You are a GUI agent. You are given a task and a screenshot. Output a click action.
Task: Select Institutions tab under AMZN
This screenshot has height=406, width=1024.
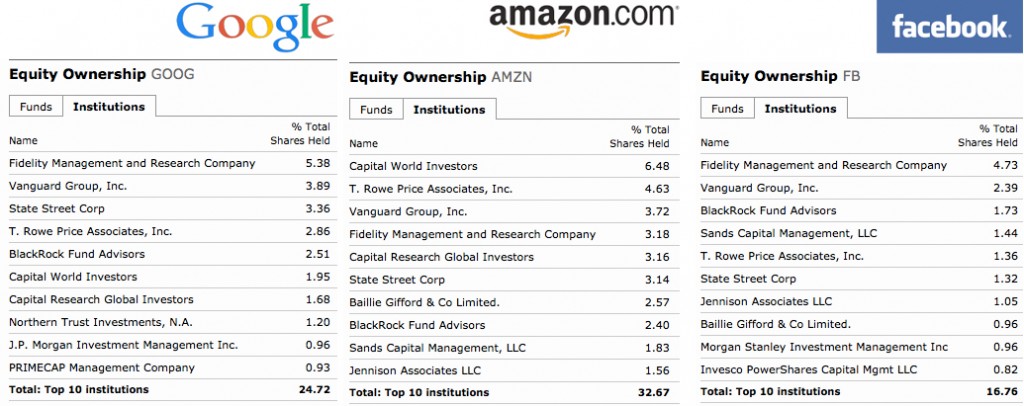[x=449, y=109]
